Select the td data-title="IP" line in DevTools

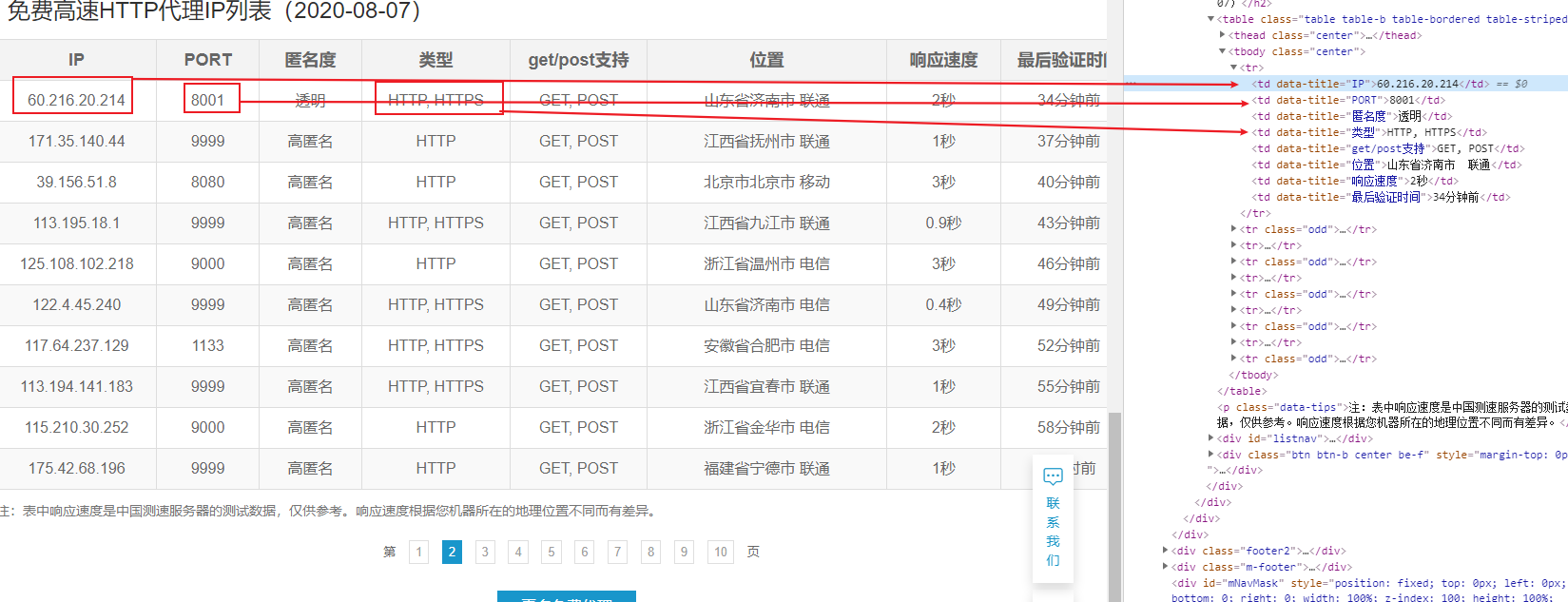(1370, 84)
